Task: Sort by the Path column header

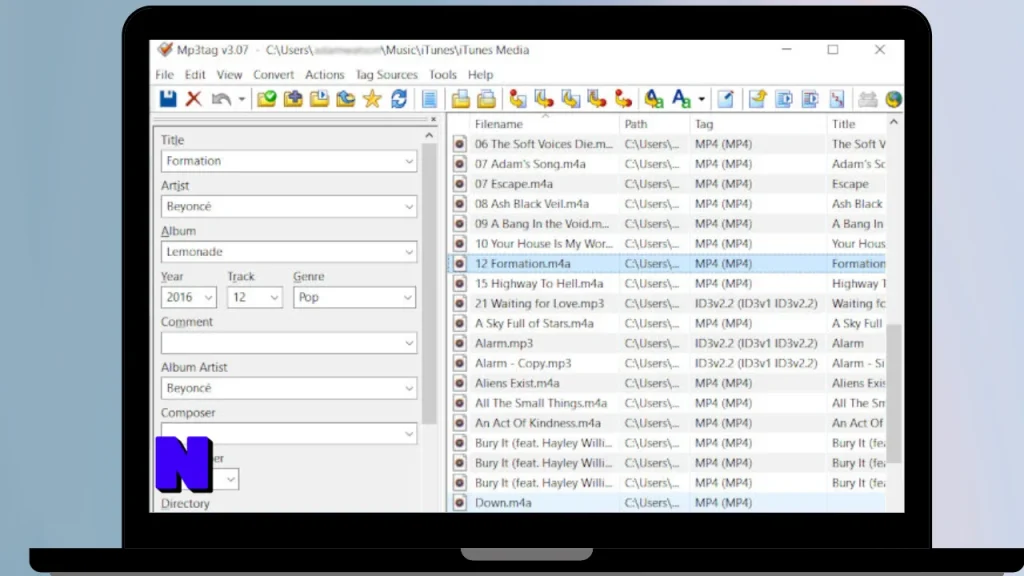Action: 654,124
